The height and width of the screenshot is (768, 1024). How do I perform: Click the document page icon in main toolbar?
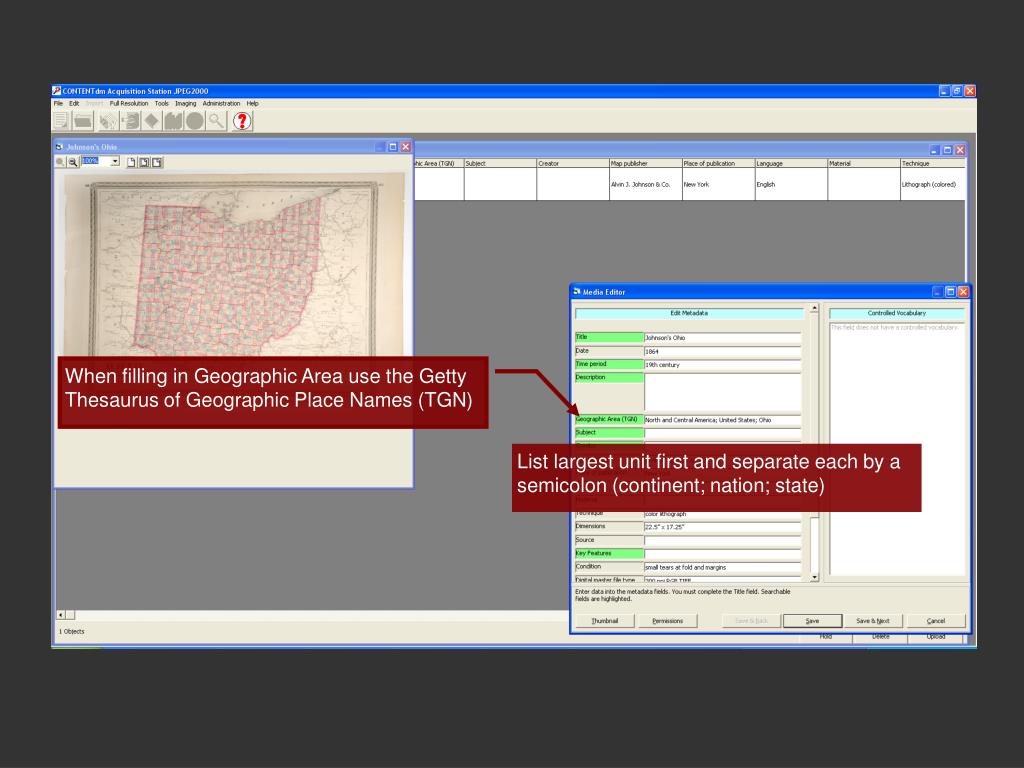tap(61, 121)
